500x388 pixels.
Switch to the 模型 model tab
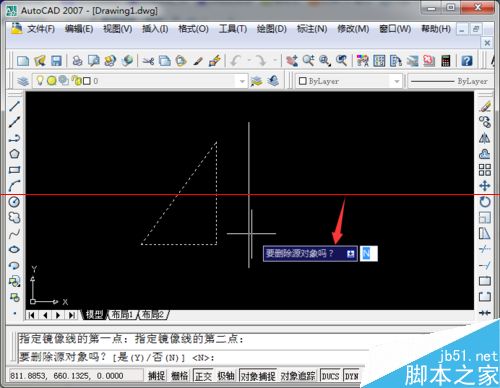click(95, 314)
